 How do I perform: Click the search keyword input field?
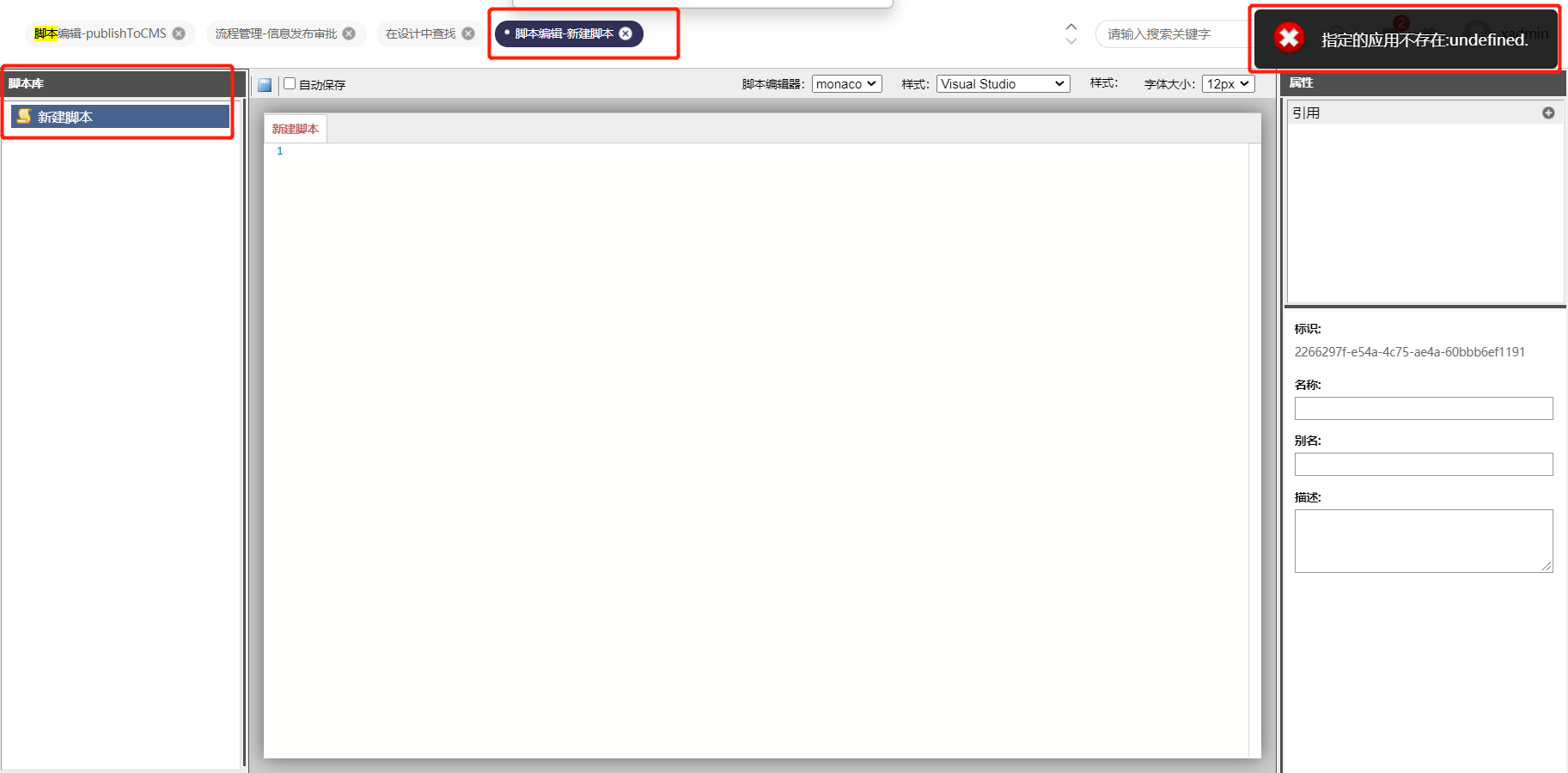tap(1173, 33)
